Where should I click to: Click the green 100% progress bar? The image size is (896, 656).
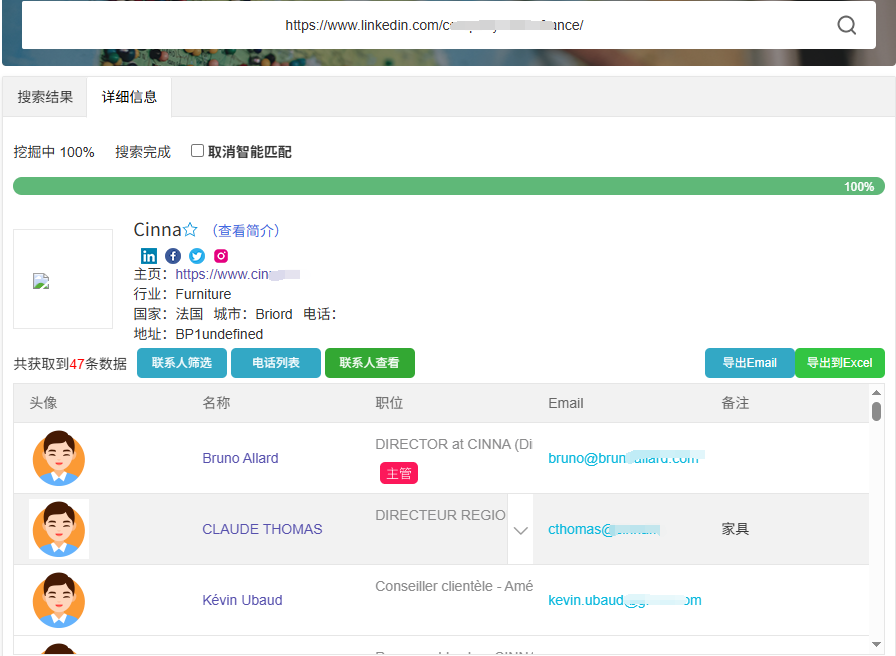(449, 186)
